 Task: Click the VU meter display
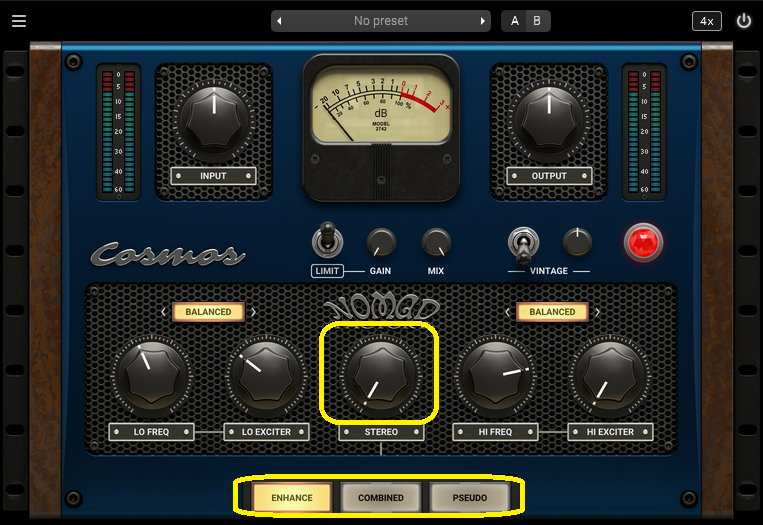pos(381,104)
